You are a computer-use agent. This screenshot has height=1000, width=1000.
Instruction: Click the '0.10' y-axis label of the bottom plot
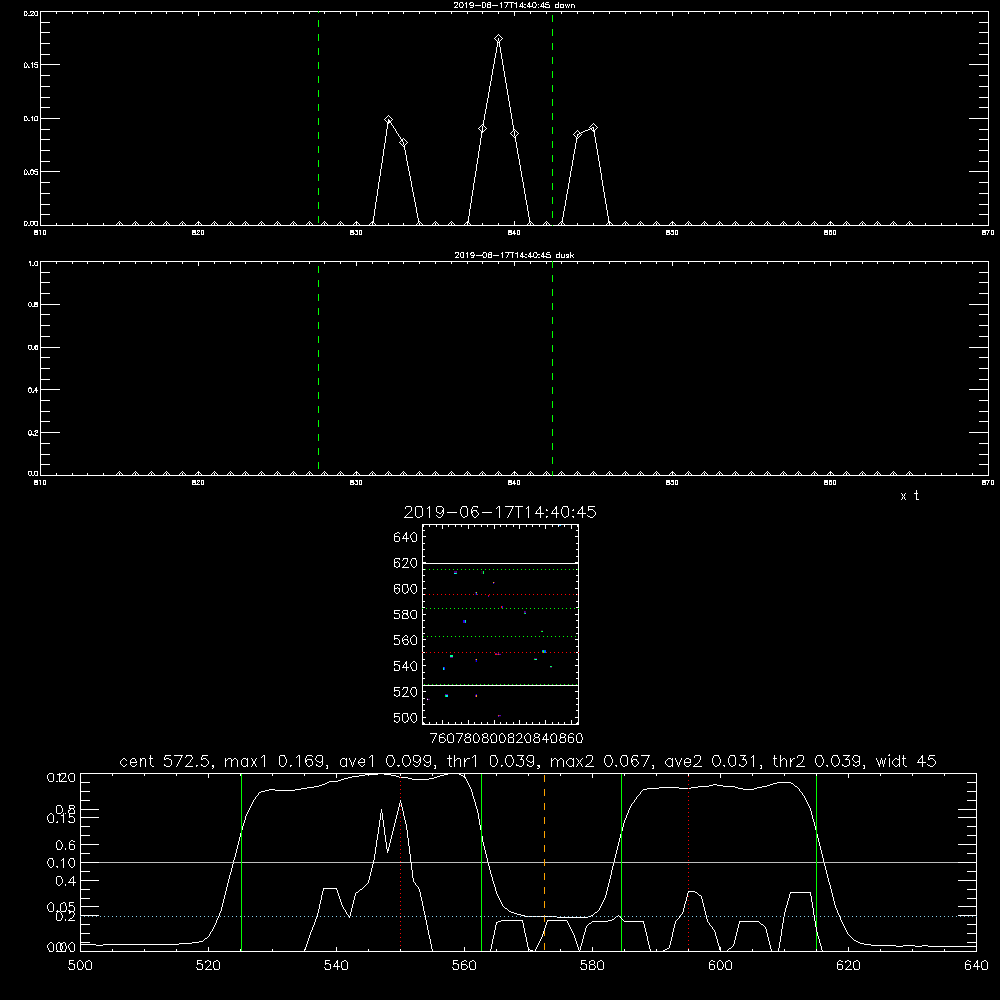pyautogui.click(x=61, y=863)
